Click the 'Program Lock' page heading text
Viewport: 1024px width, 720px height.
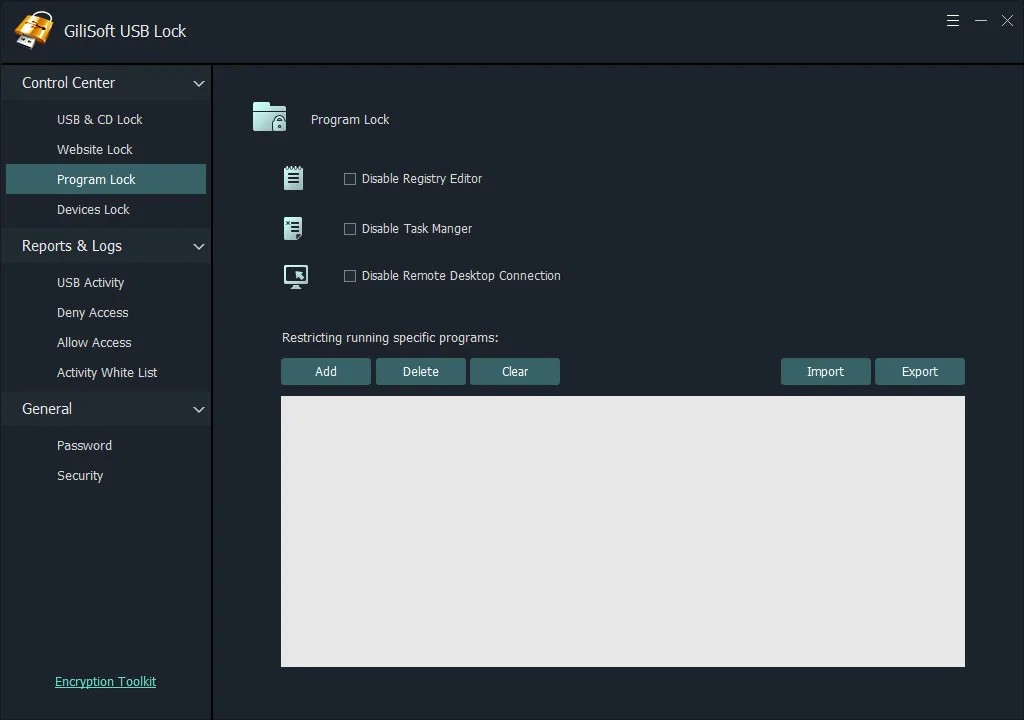pyautogui.click(x=350, y=120)
